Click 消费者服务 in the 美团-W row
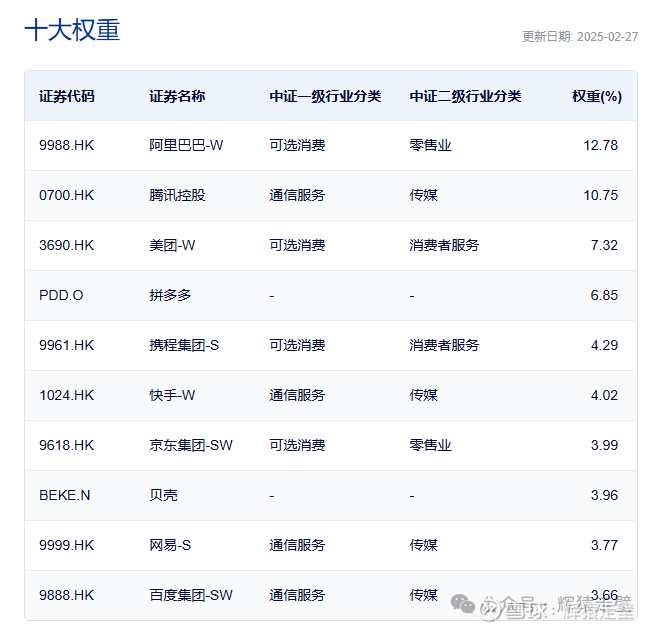The image size is (653, 631). [x=444, y=245]
